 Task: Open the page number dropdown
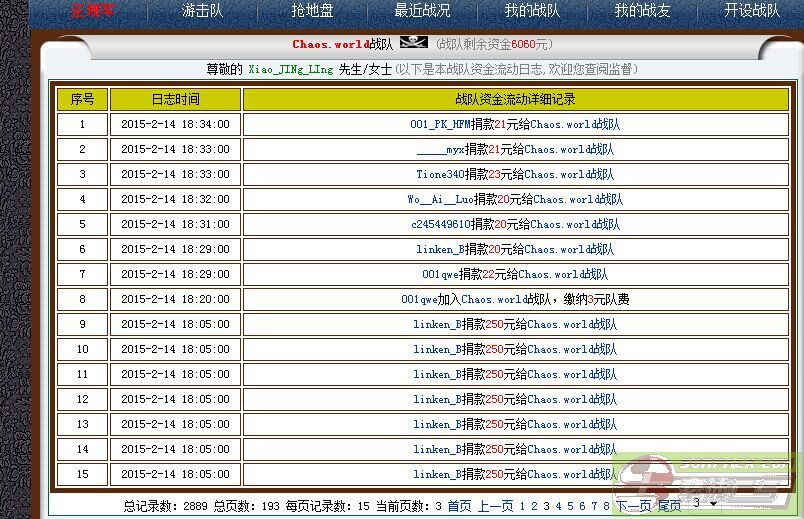705,504
